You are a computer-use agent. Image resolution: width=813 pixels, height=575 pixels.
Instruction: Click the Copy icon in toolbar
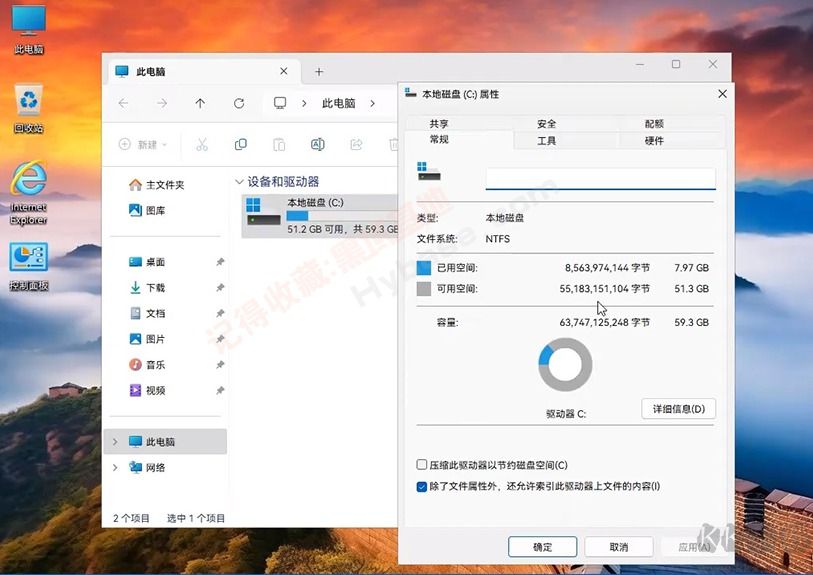pos(241,144)
